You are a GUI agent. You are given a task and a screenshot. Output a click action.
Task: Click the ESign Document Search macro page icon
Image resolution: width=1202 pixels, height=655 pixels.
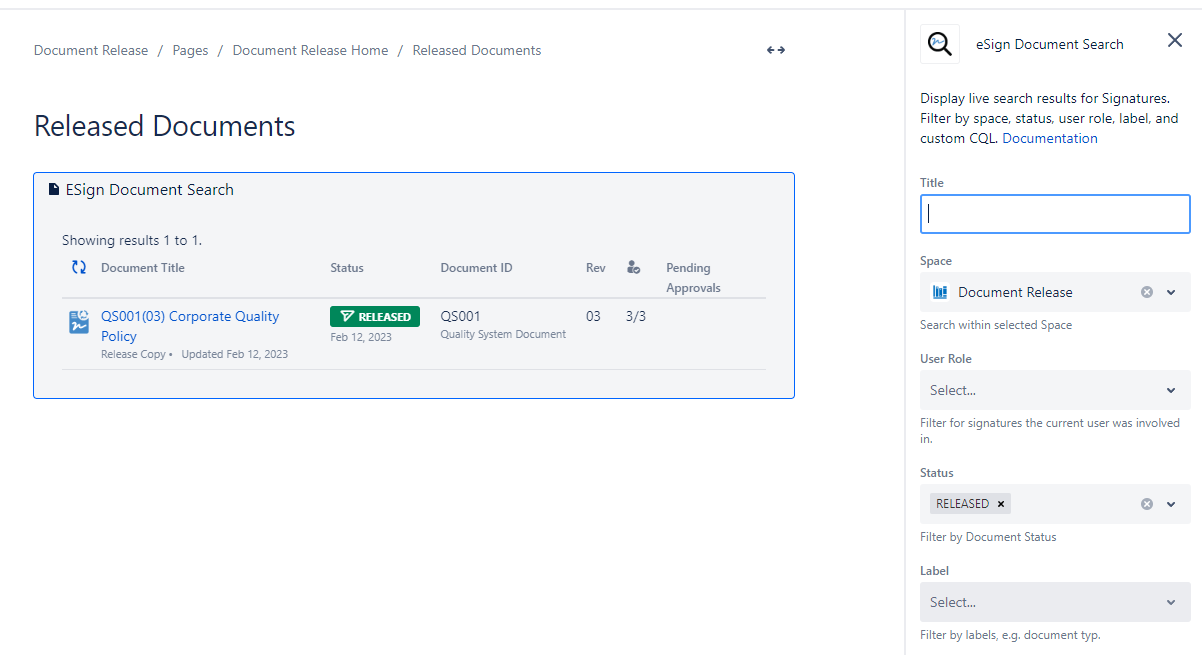54,189
